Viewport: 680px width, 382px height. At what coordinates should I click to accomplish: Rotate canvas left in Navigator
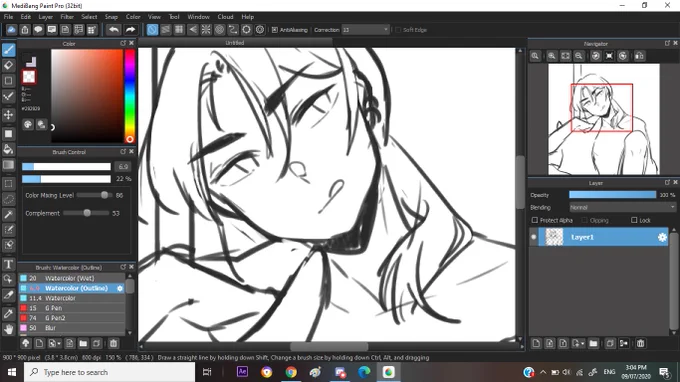[x=596, y=56]
